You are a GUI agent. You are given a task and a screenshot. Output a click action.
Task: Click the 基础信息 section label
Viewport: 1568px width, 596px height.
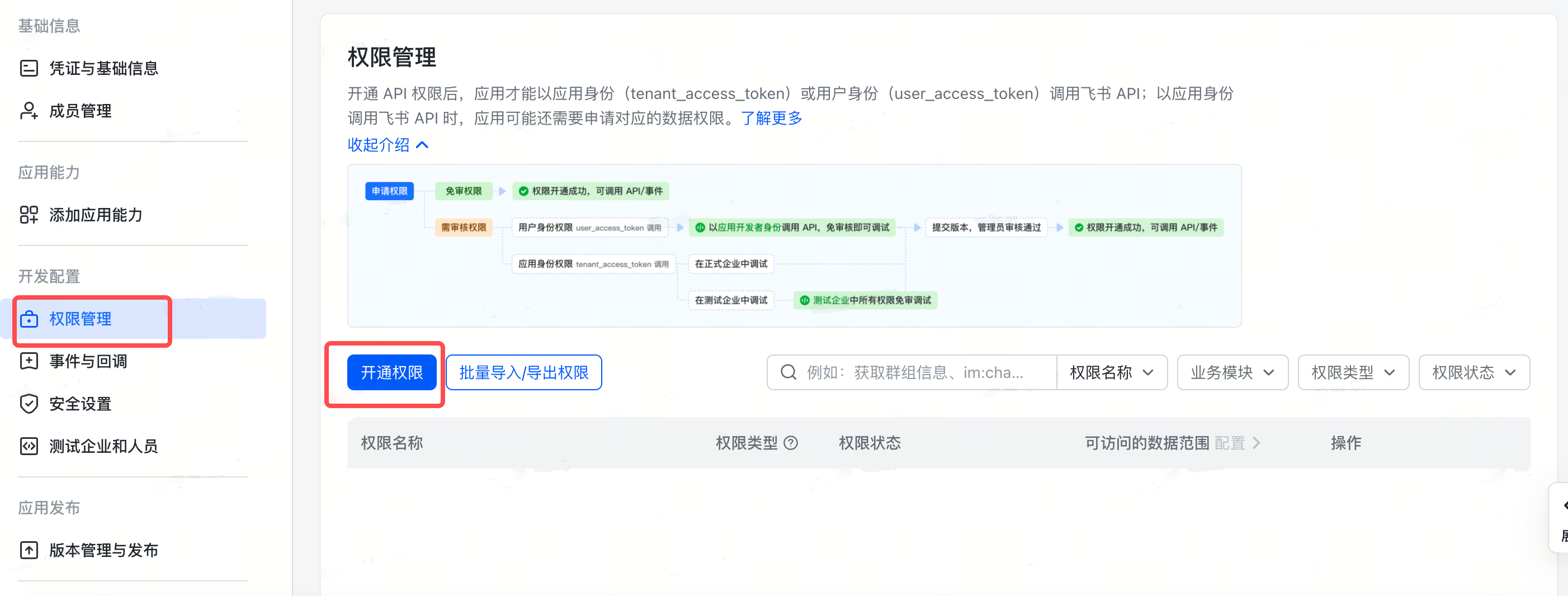pyautogui.click(x=49, y=26)
